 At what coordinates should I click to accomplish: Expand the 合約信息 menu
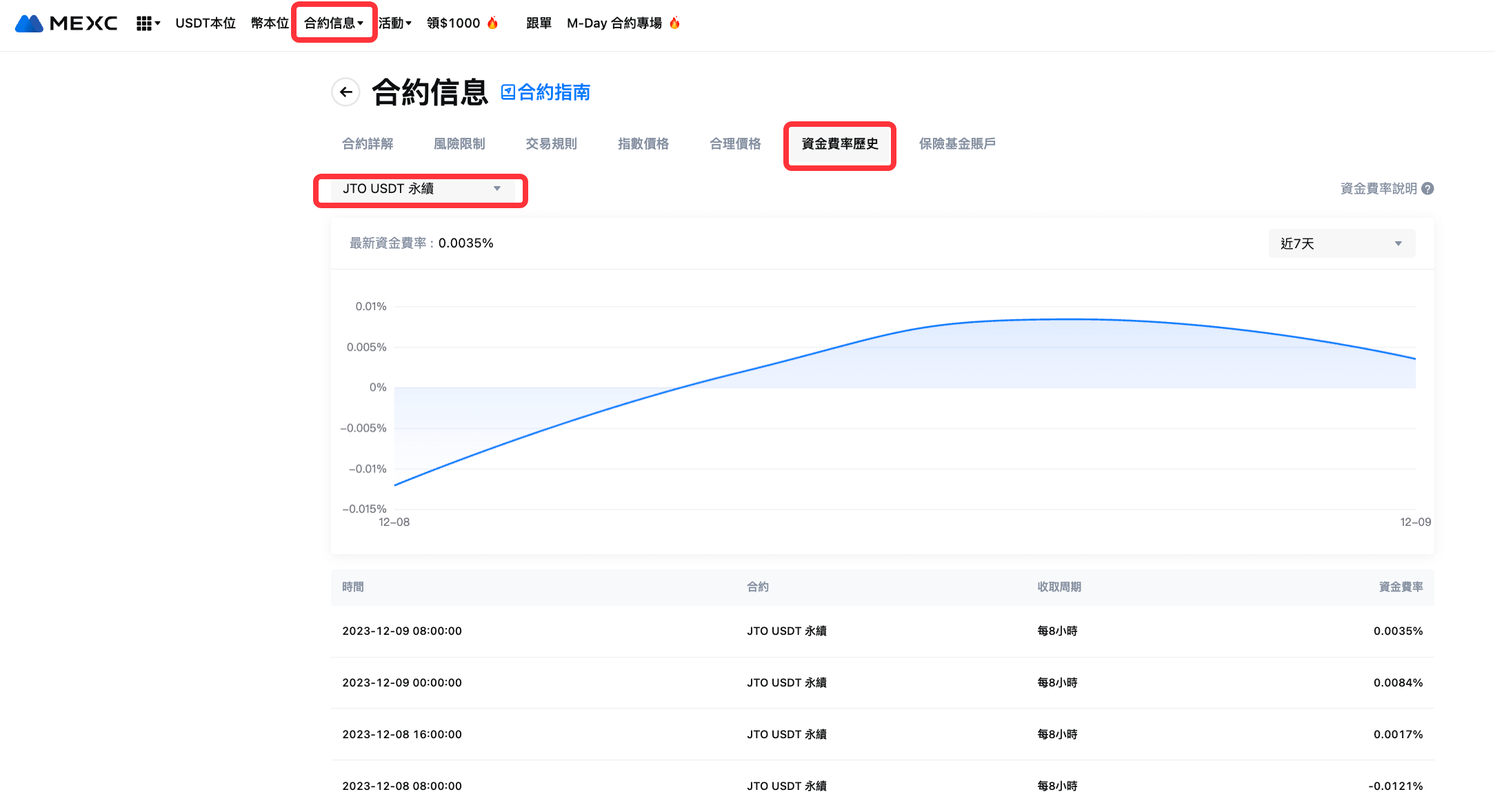pyautogui.click(x=334, y=23)
